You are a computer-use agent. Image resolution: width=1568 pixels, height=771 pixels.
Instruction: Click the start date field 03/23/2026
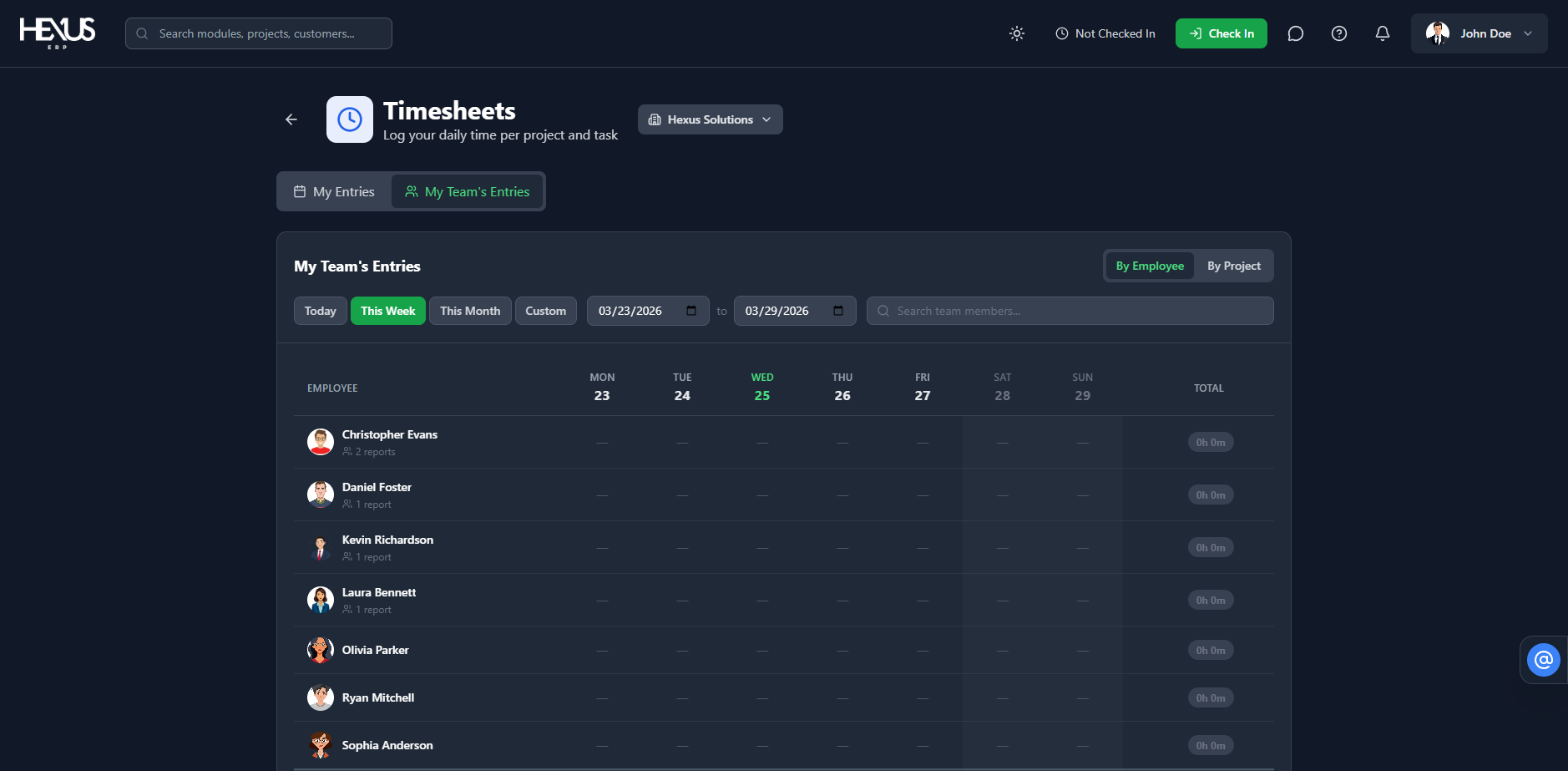point(648,311)
